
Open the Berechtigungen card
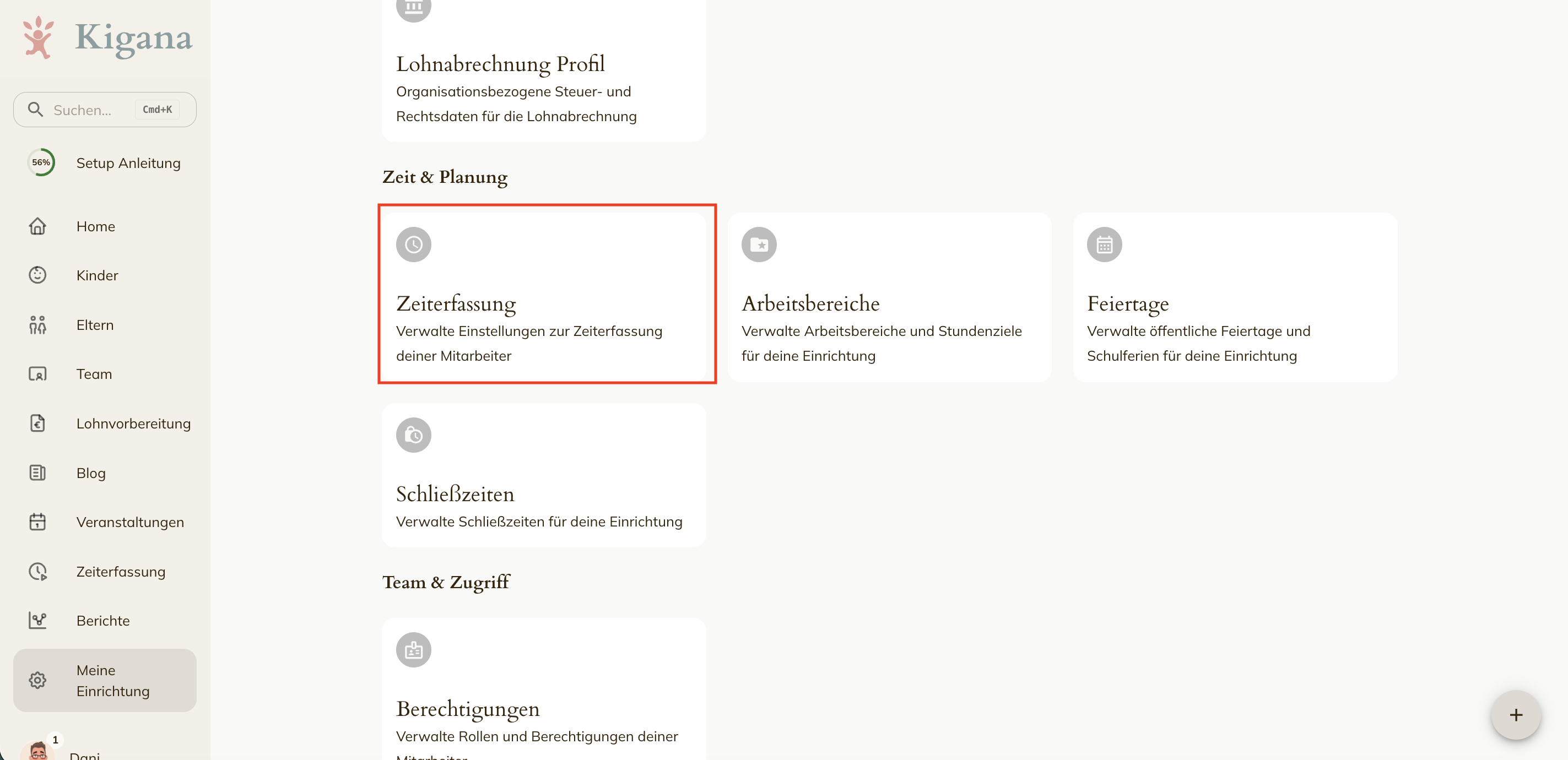544,690
